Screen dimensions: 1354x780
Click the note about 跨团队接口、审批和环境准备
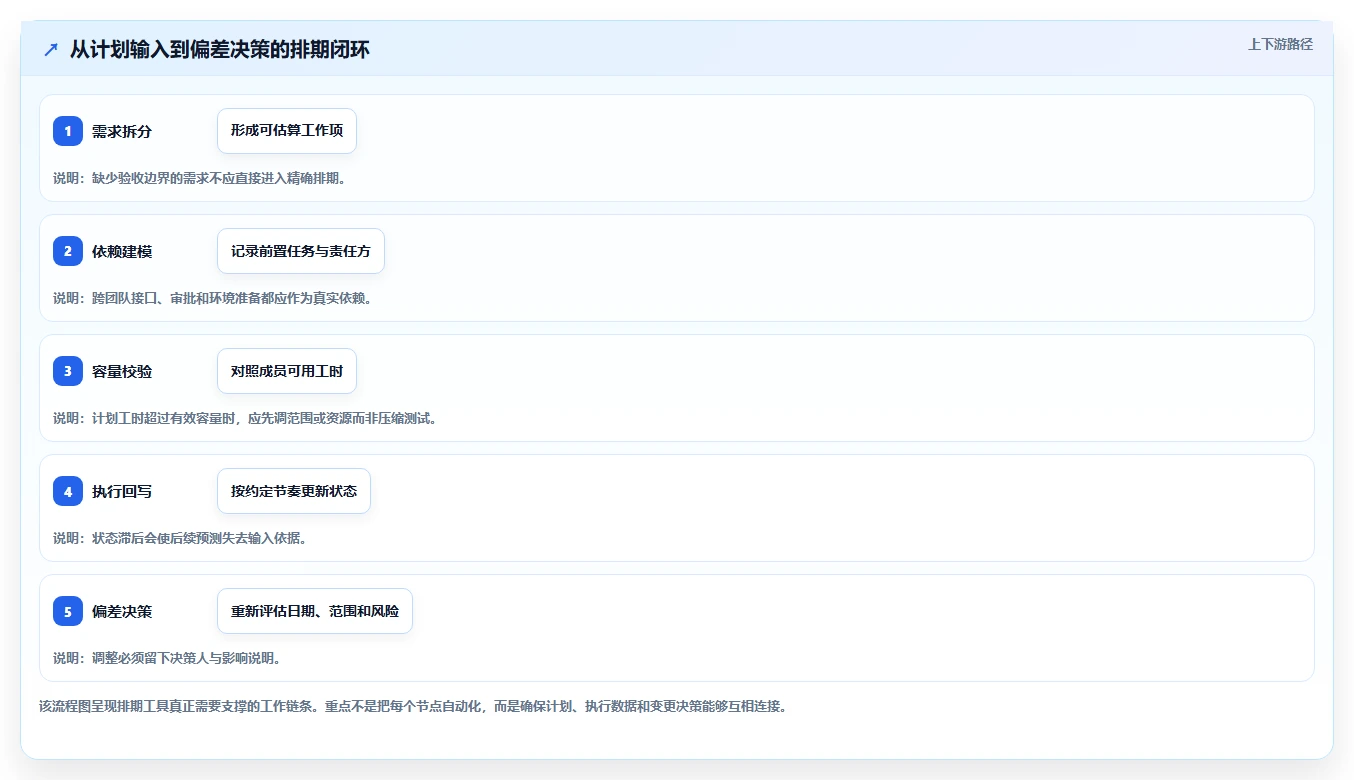(x=213, y=298)
